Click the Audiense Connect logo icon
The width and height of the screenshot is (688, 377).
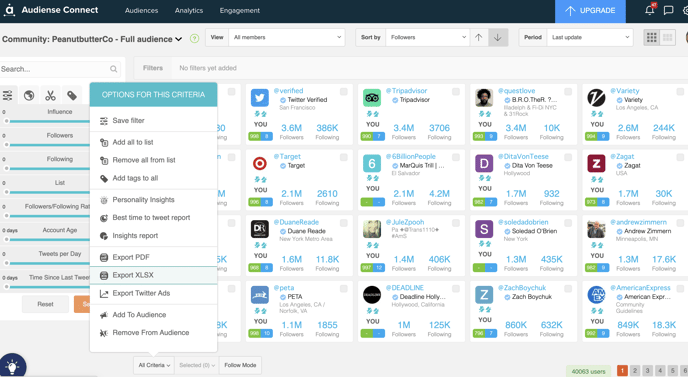click(x=9, y=10)
